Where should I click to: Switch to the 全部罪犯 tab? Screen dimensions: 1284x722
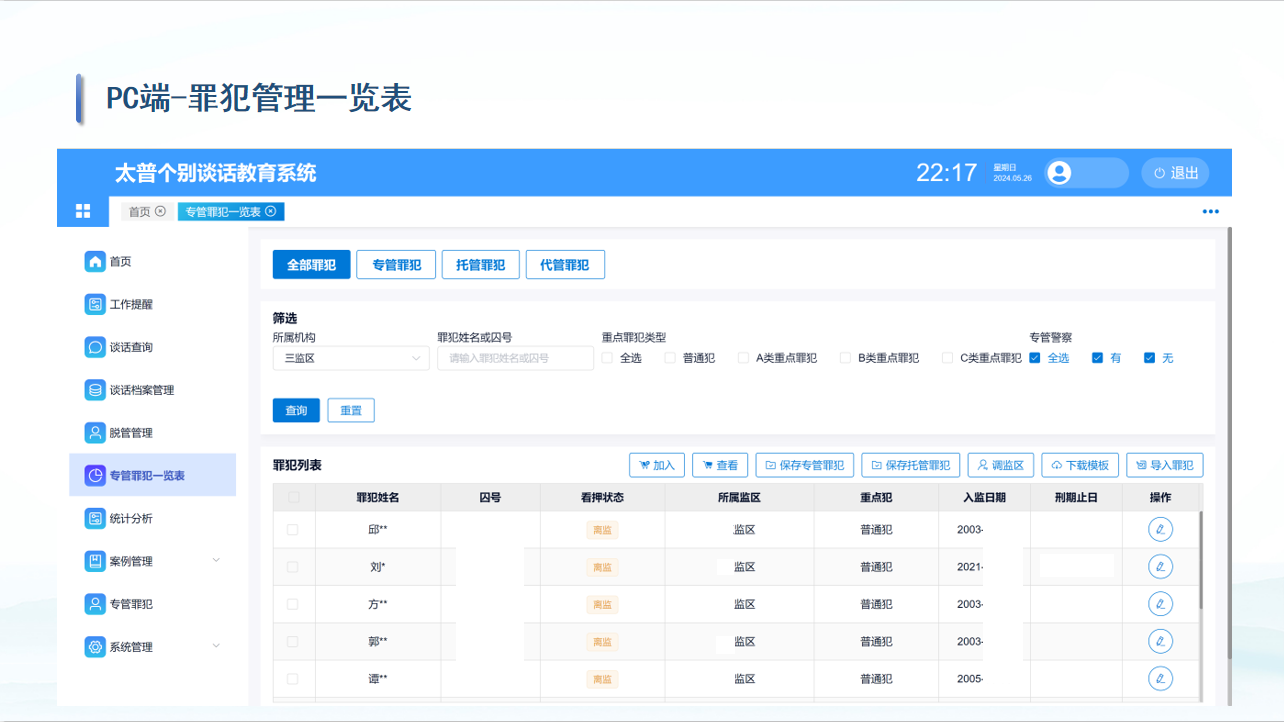coord(311,265)
